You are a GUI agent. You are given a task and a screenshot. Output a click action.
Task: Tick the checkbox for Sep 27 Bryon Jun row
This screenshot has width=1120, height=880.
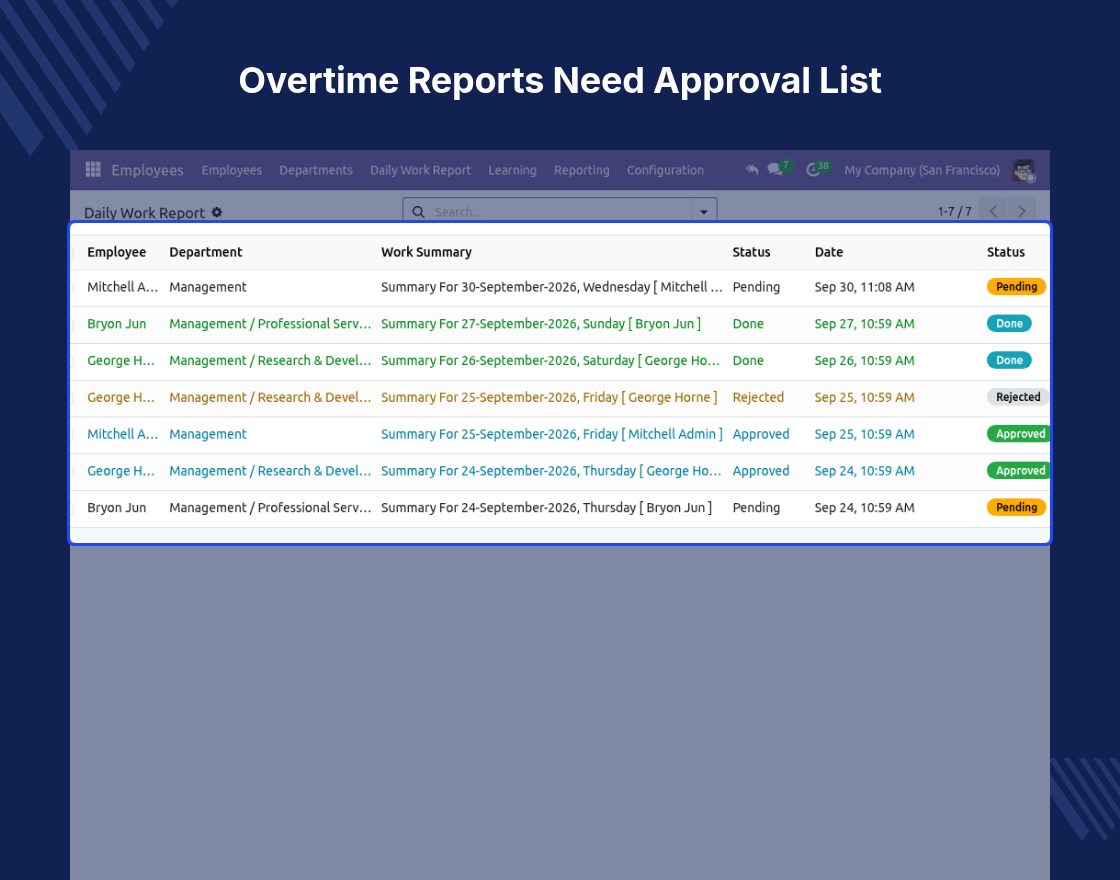72,324
